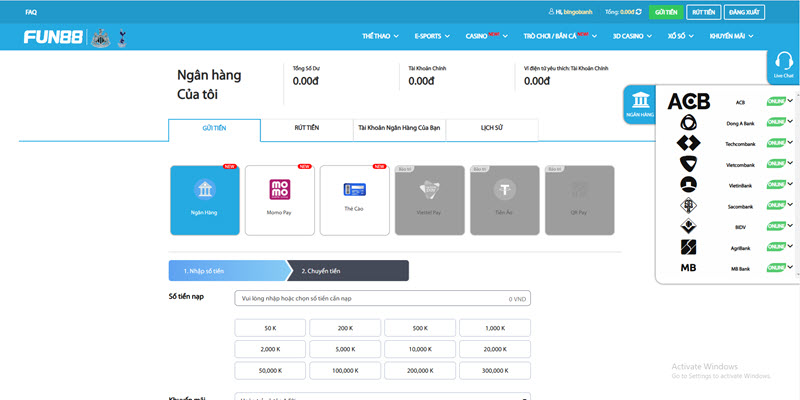Click the Techcombank logo

[x=688, y=143]
